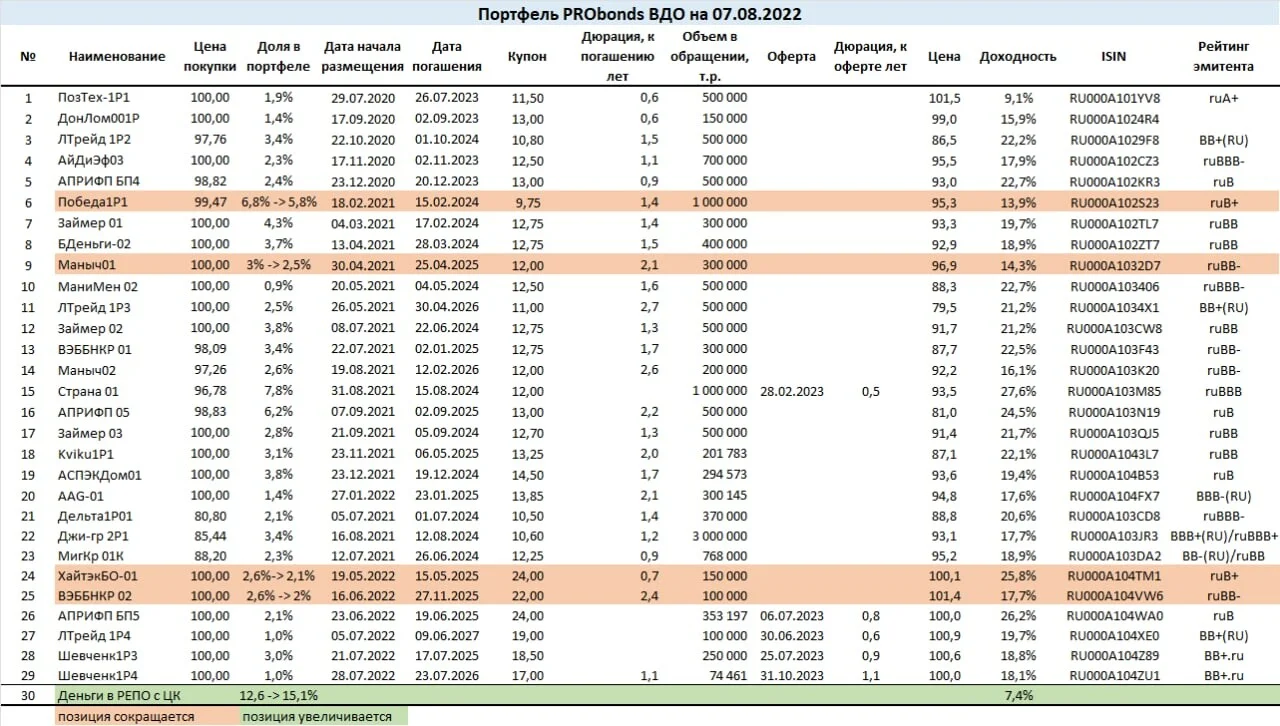Click the 'ISIN' column header
1280x726 pixels.
pos(1113,57)
